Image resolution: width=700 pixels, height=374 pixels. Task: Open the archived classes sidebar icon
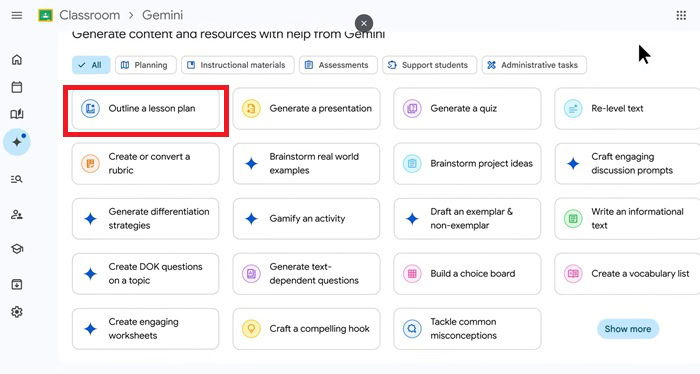17,284
